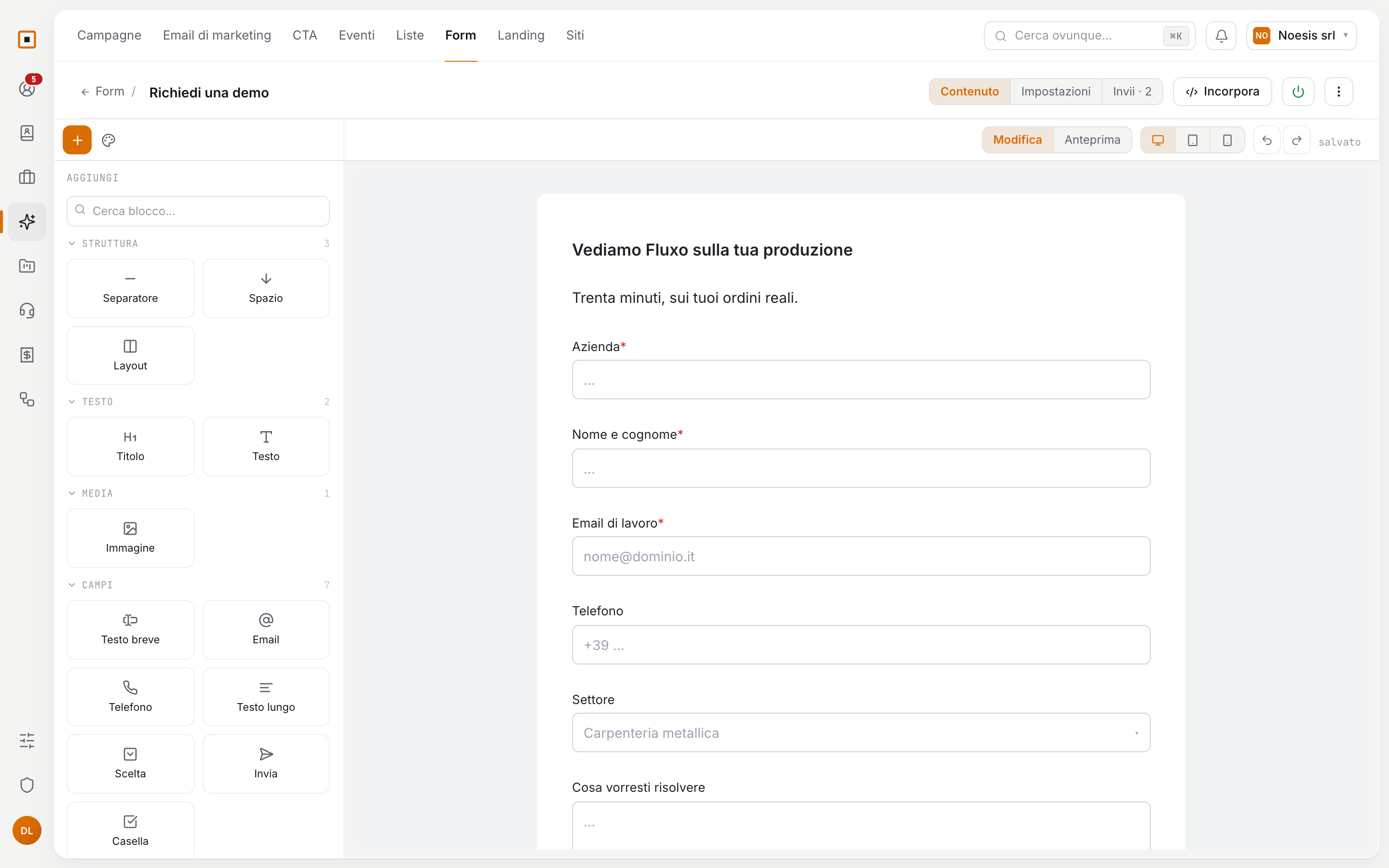
Task: Open the briefcase sidebar icon
Action: (x=27, y=177)
